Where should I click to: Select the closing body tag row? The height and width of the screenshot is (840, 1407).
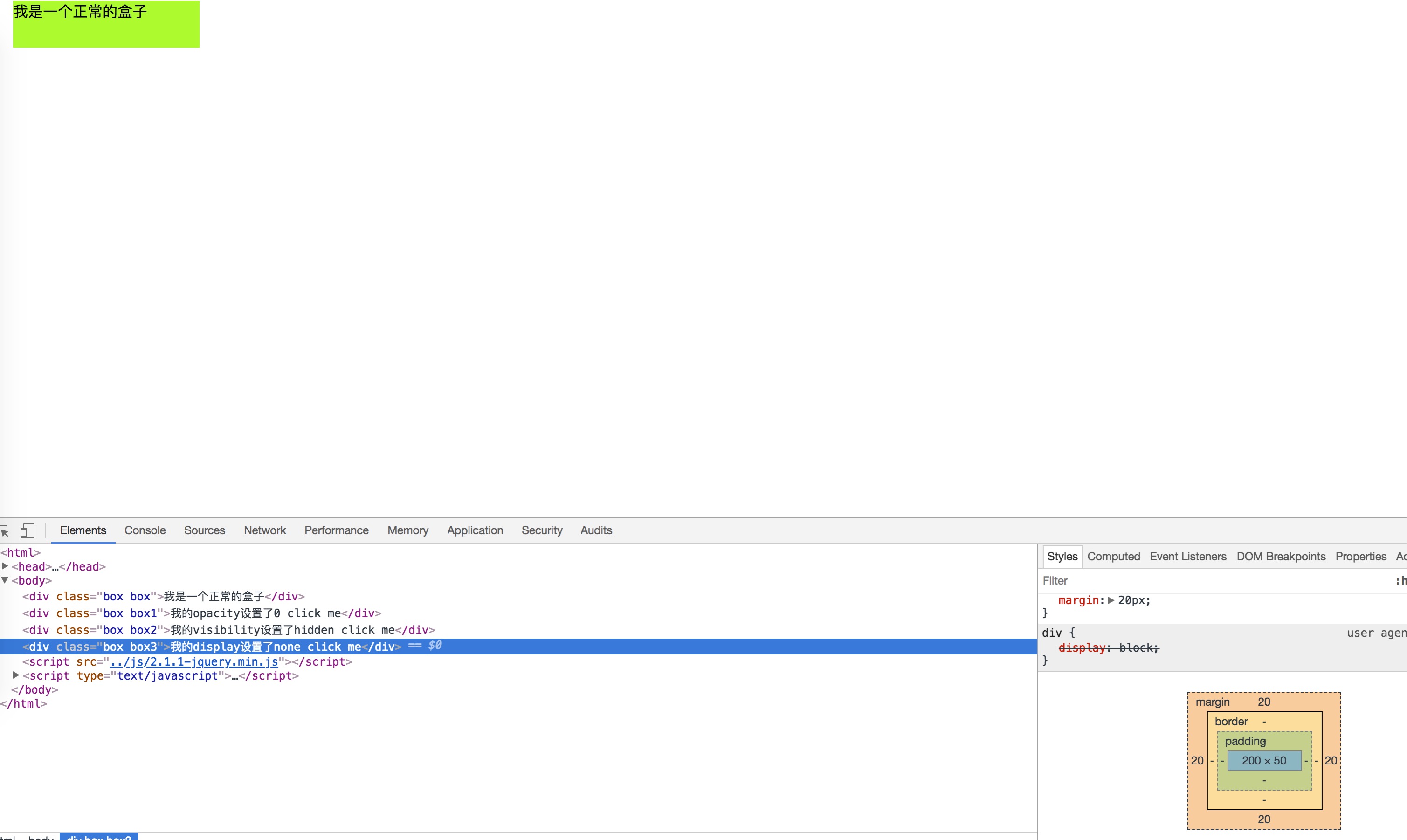[518, 689]
